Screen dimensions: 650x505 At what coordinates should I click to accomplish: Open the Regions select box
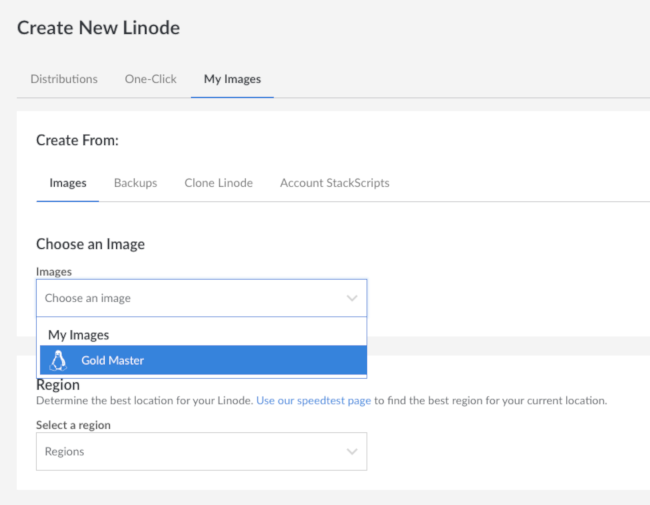(190, 451)
